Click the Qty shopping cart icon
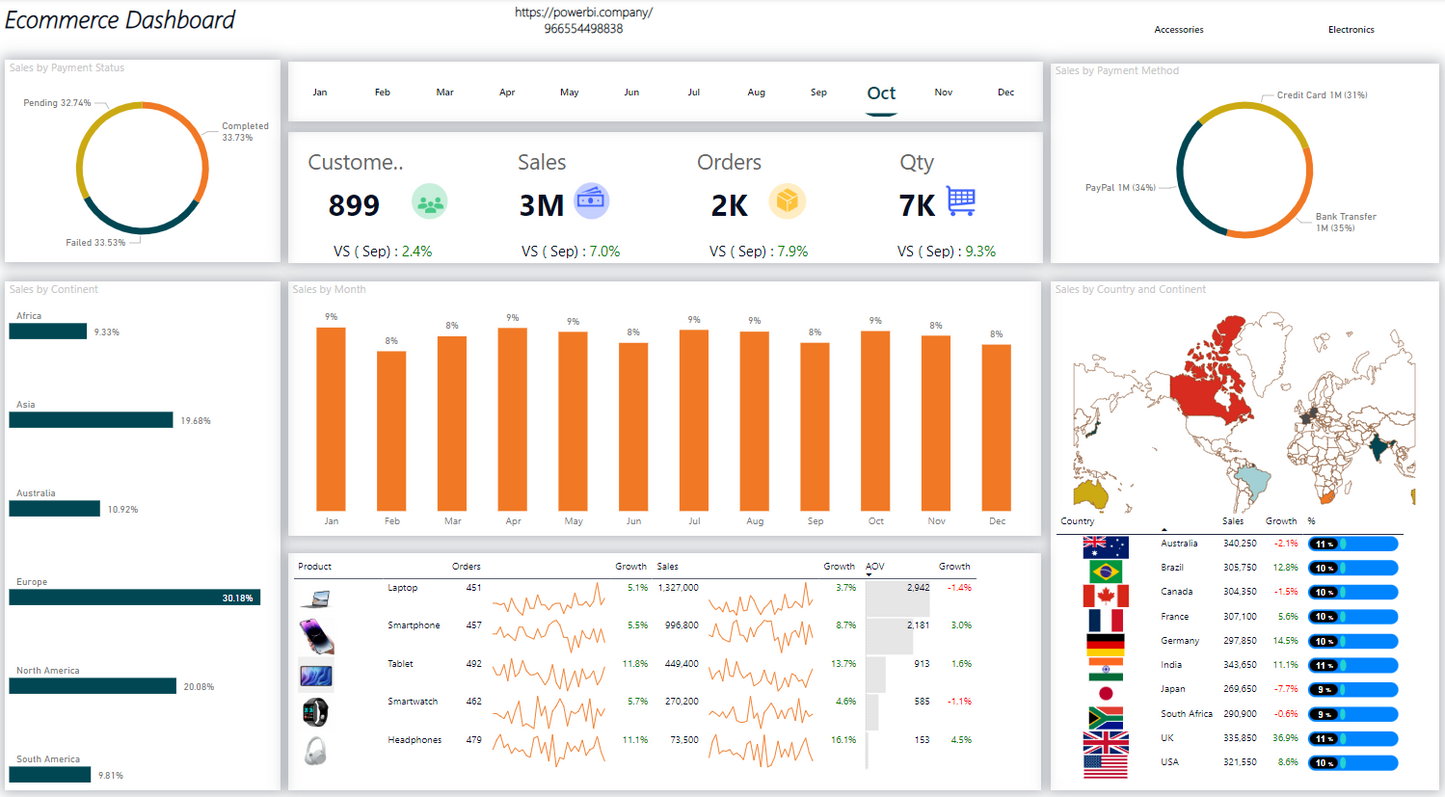 [x=961, y=202]
